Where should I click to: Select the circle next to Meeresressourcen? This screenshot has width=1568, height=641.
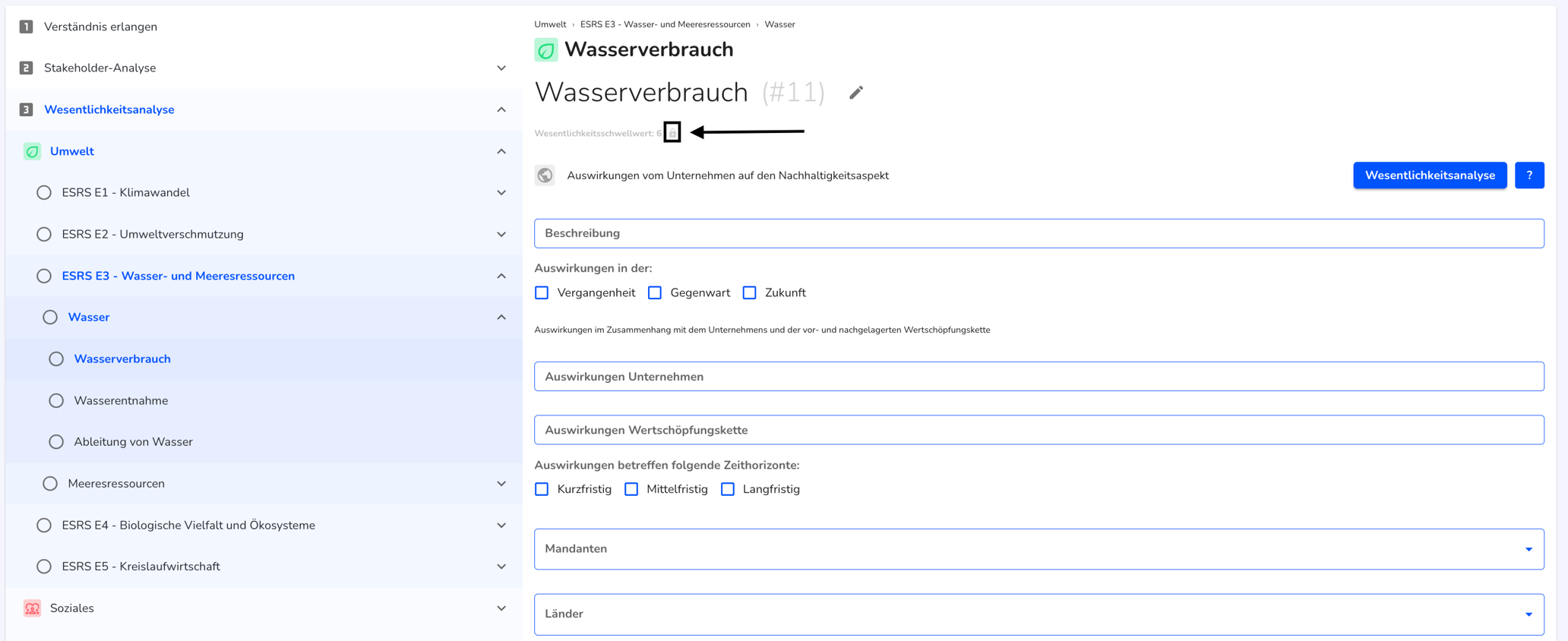point(50,484)
